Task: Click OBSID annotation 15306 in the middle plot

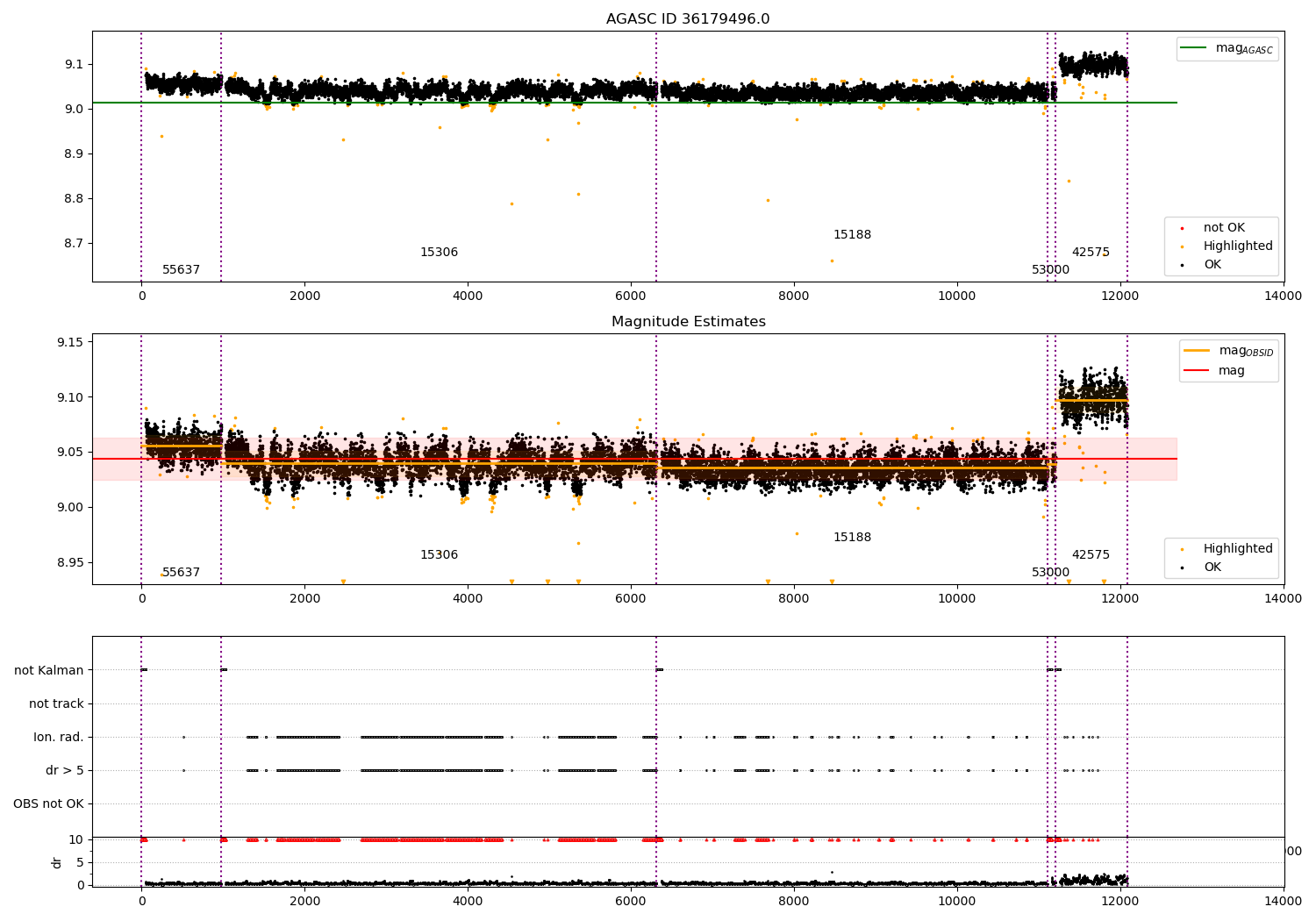Action: coord(439,555)
